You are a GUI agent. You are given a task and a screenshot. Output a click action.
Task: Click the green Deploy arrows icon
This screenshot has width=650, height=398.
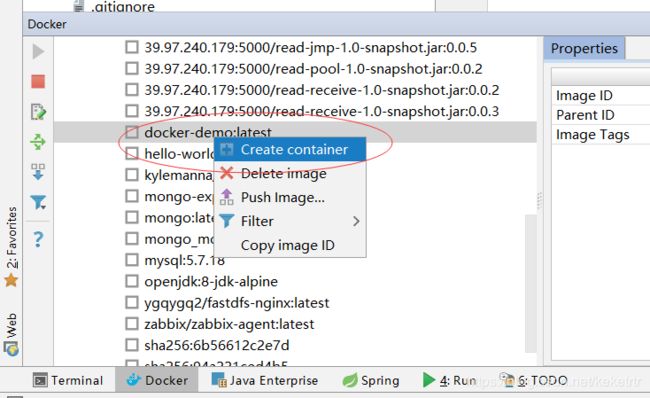tap(38, 142)
